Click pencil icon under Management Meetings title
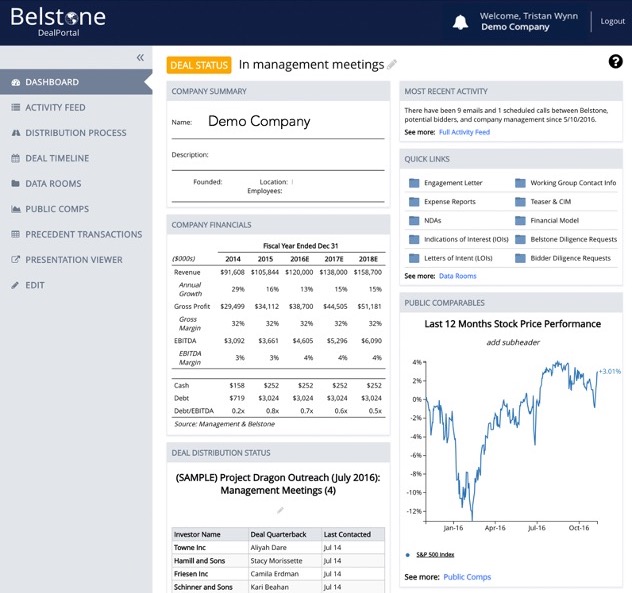 (280, 510)
